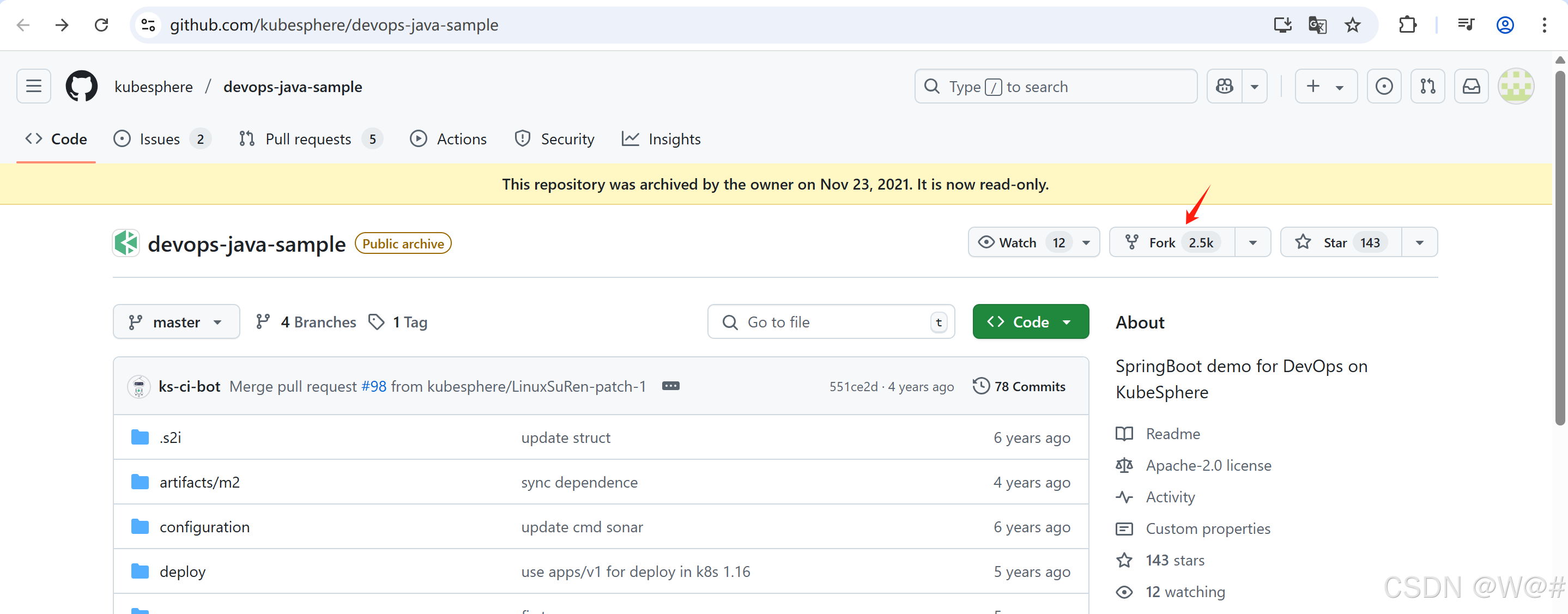Open the pull requests icon in GitHub header
This screenshot has height=614, width=1568.
(1427, 87)
